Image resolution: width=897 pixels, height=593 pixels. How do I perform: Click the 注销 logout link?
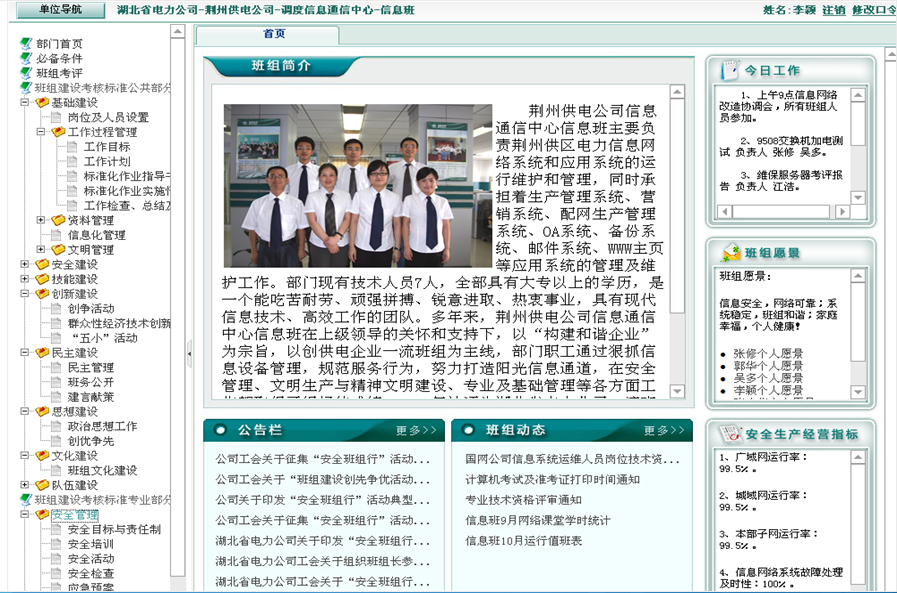pyautogui.click(x=833, y=10)
